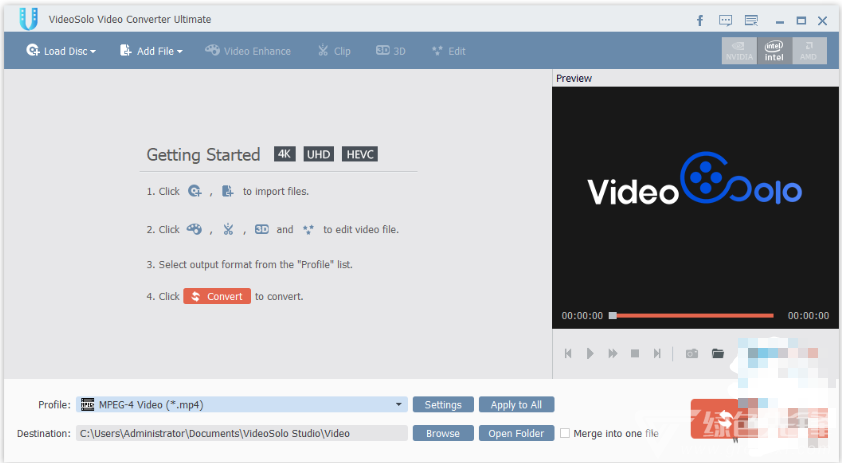Fast forward the preview
The height and width of the screenshot is (463, 842).
(613, 353)
